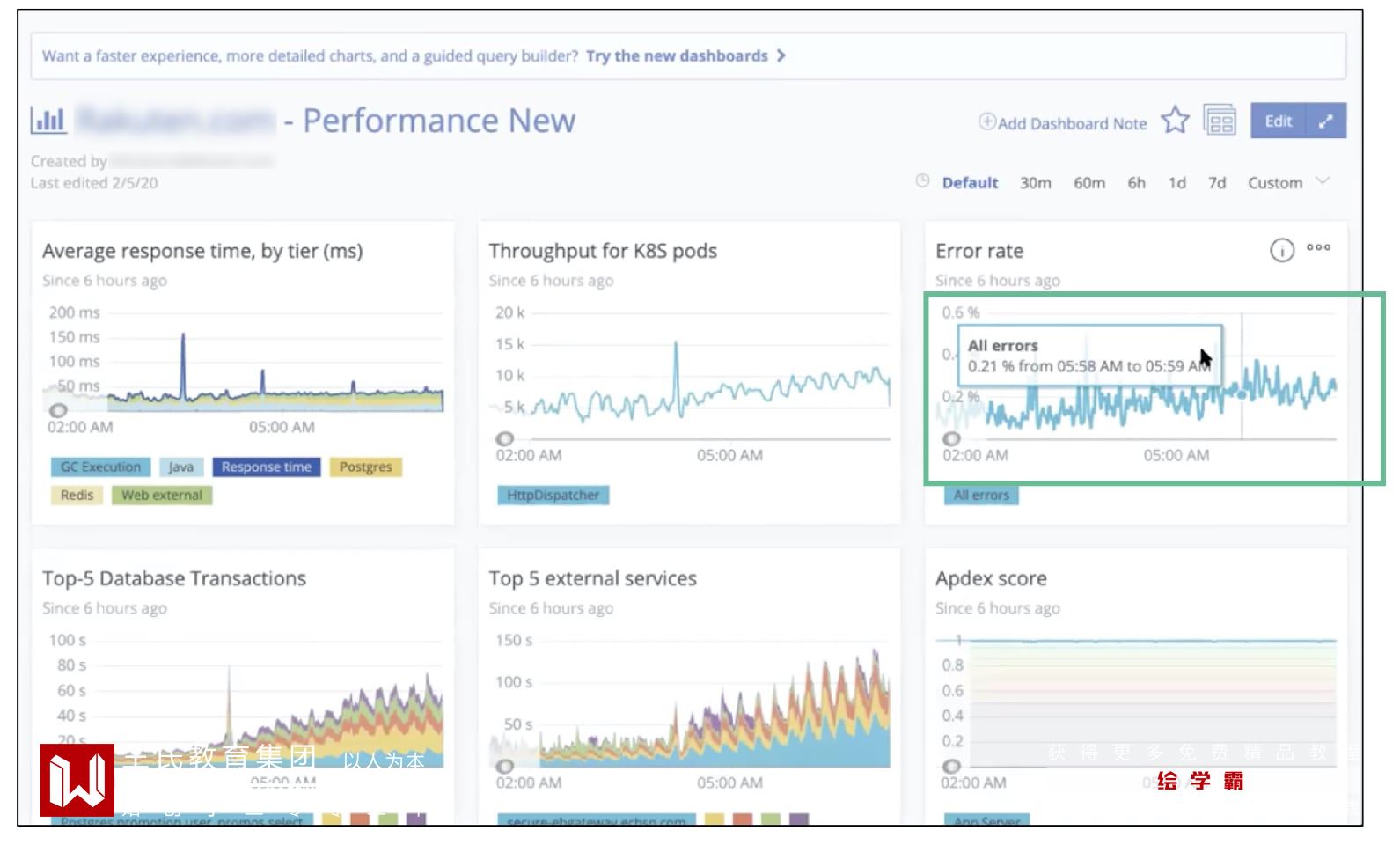Switch to 7d time range
This screenshot has width=1400, height=845.
tap(1217, 183)
